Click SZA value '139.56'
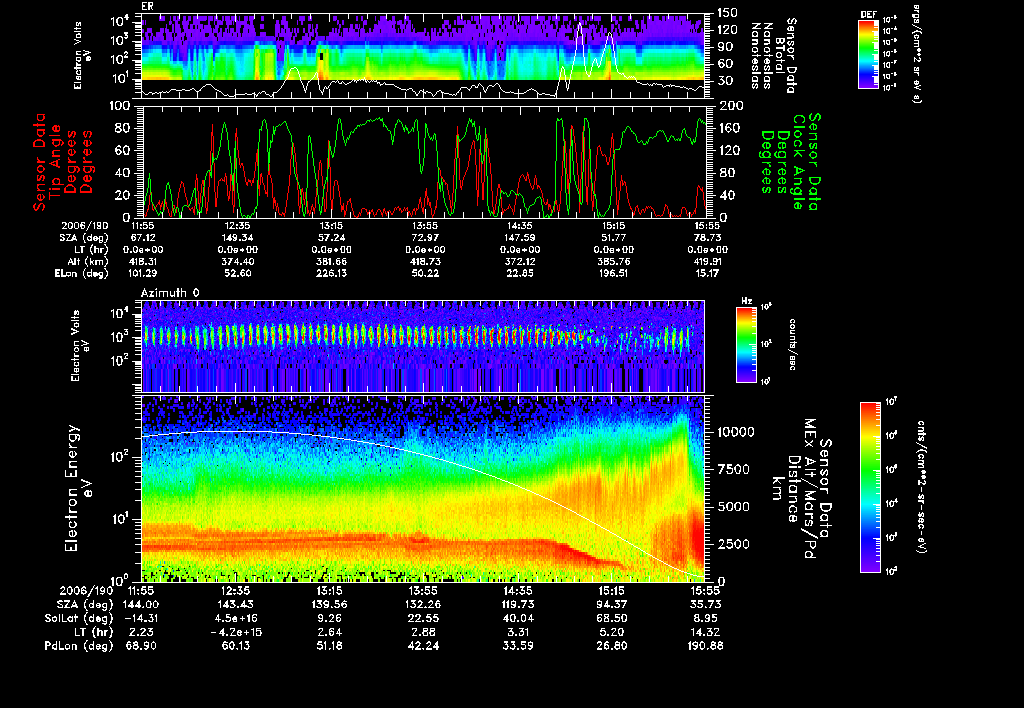This screenshot has height=708, width=1024. pos(330,604)
